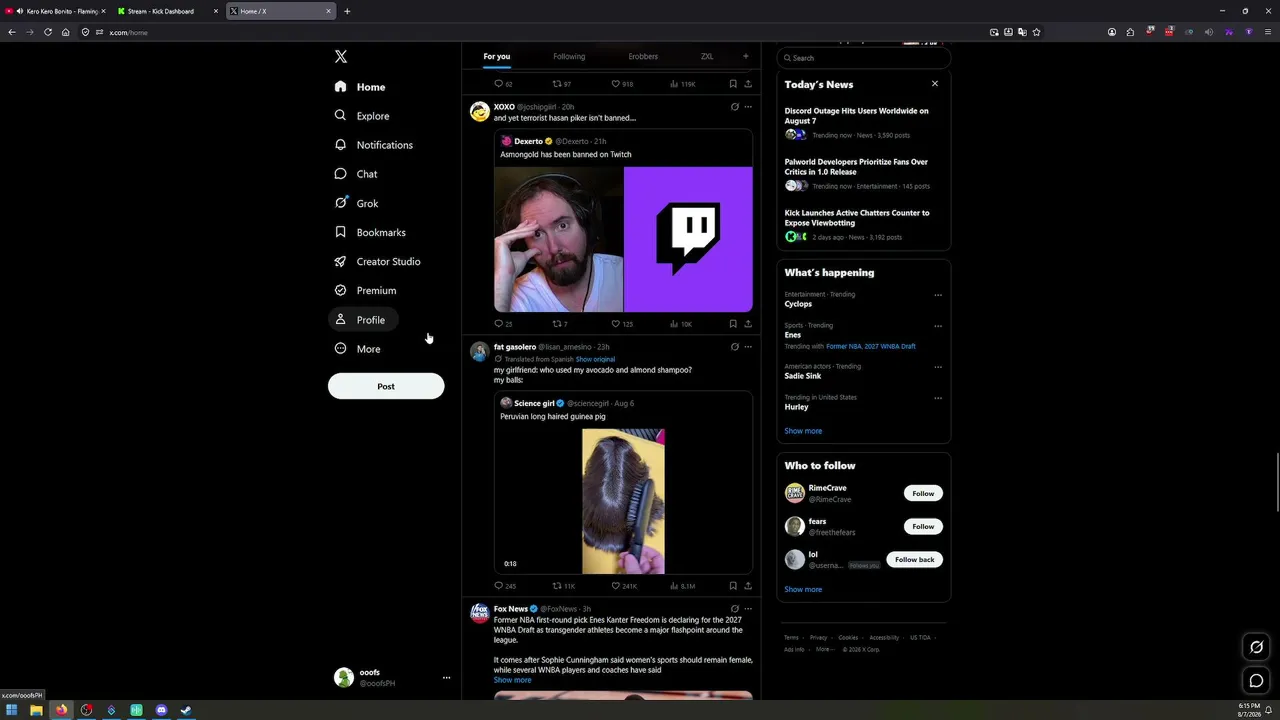Open File Explorer from the taskbar
This screenshot has width=1280, height=720.
click(x=36, y=710)
